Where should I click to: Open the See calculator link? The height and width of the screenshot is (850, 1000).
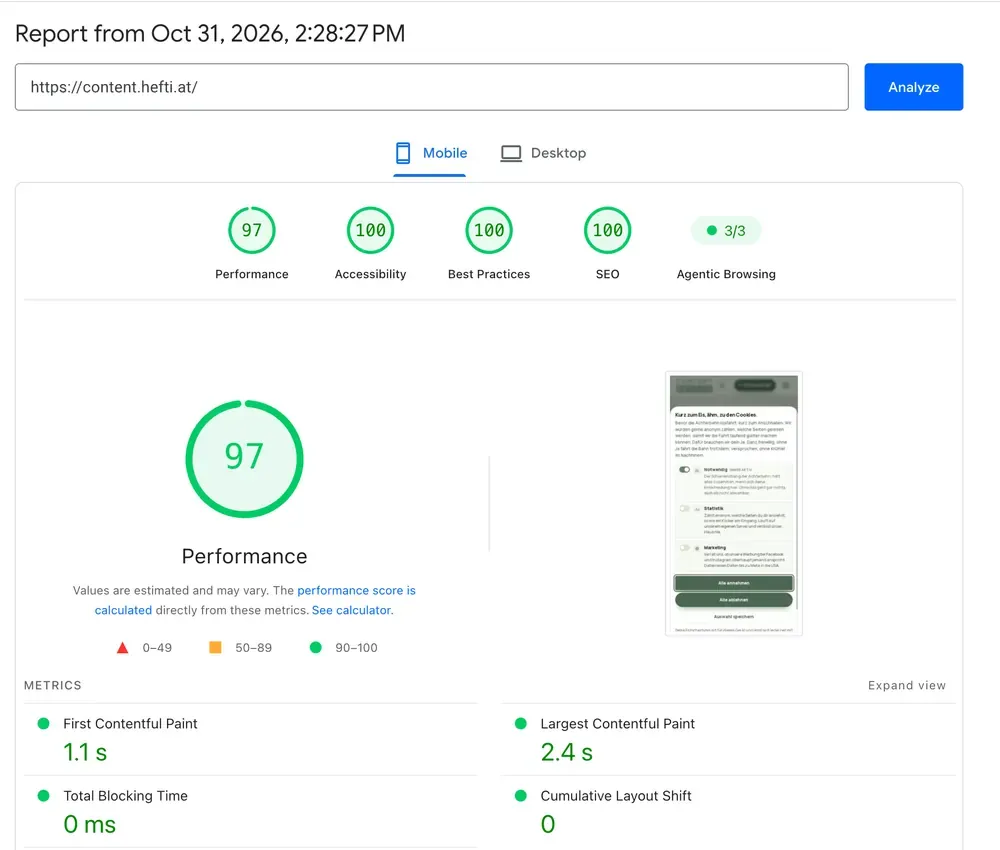[x=351, y=610]
